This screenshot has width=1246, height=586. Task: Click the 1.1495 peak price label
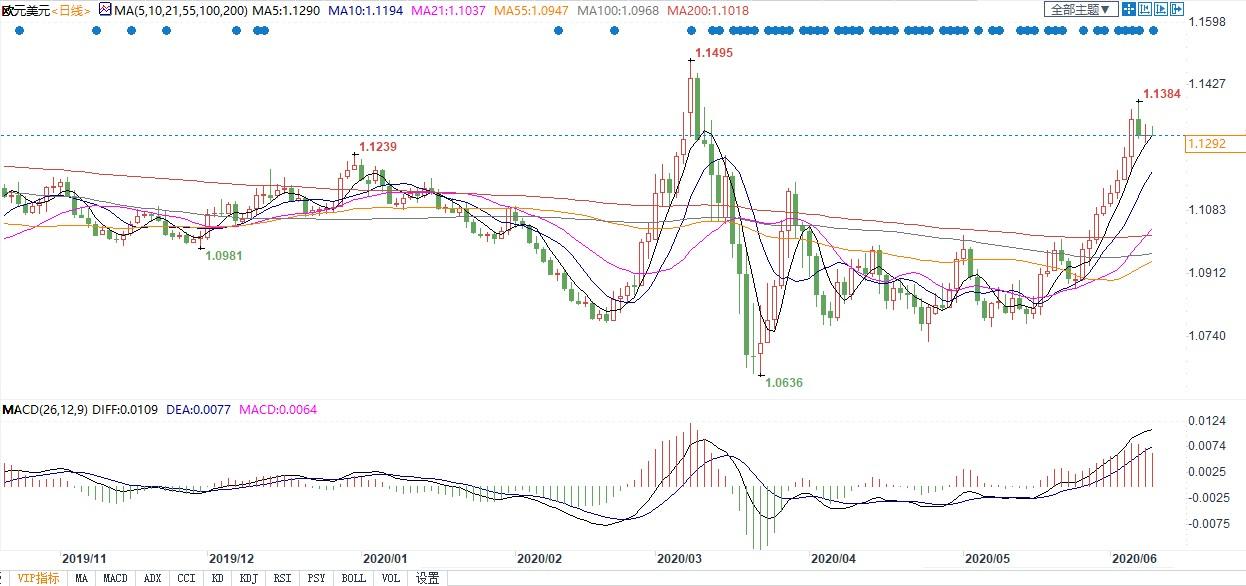click(x=714, y=53)
